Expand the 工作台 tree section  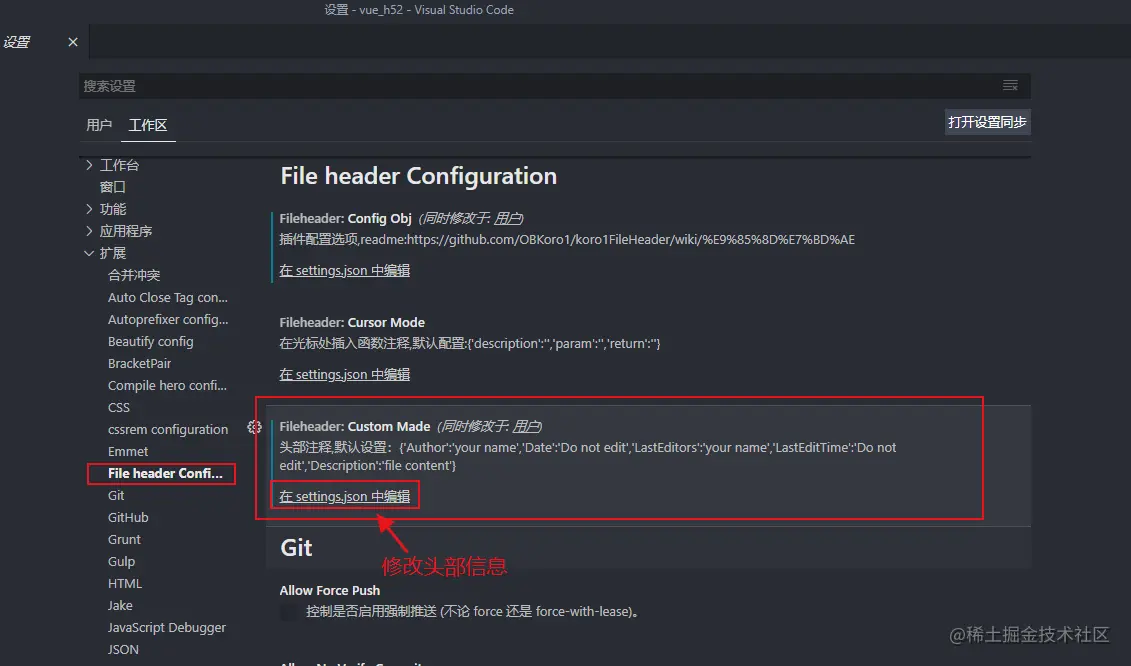(x=89, y=165)
